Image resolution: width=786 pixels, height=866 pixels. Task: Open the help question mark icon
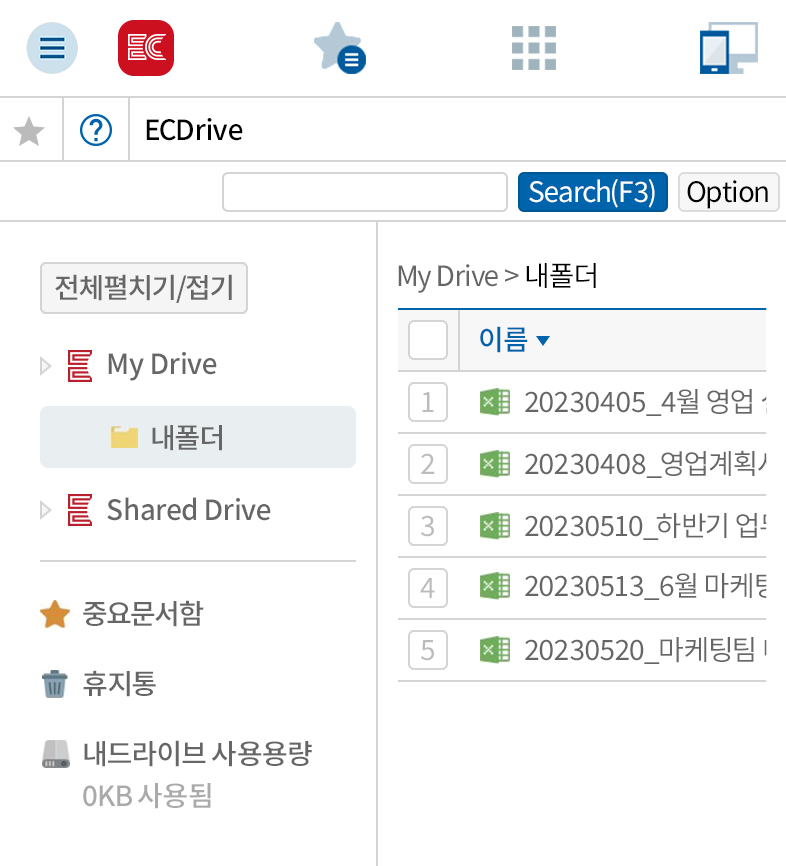[x=96, y=130]
